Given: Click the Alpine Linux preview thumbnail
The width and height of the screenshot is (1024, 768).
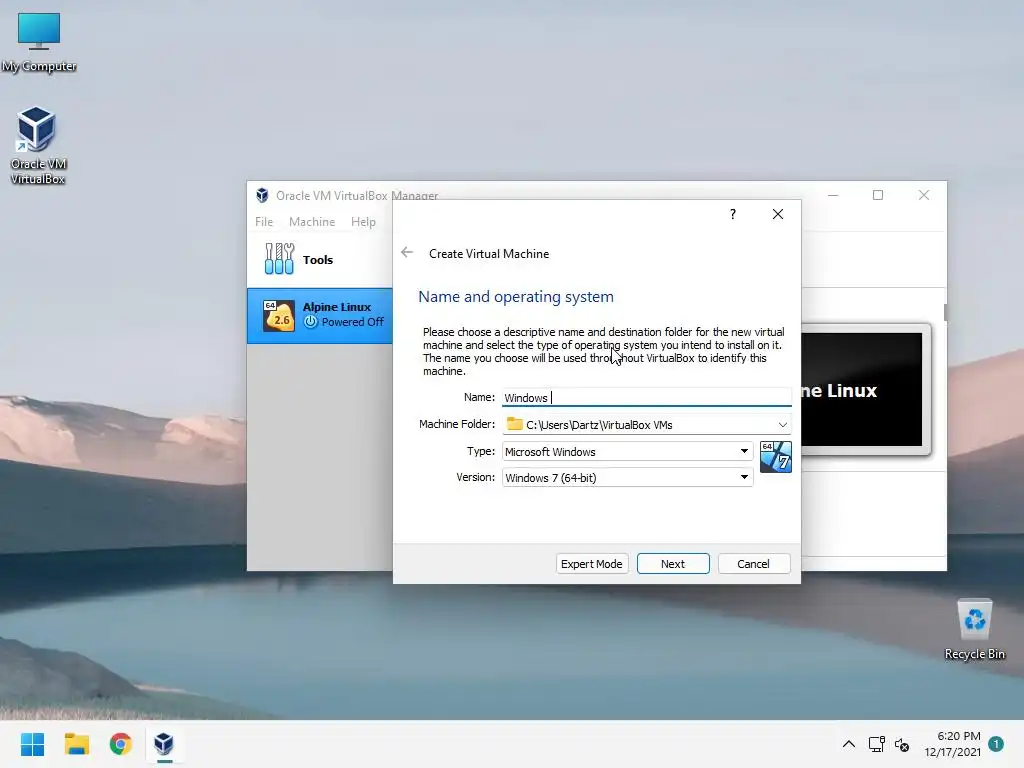Looking at the screenshot, I should pos(862,389).
